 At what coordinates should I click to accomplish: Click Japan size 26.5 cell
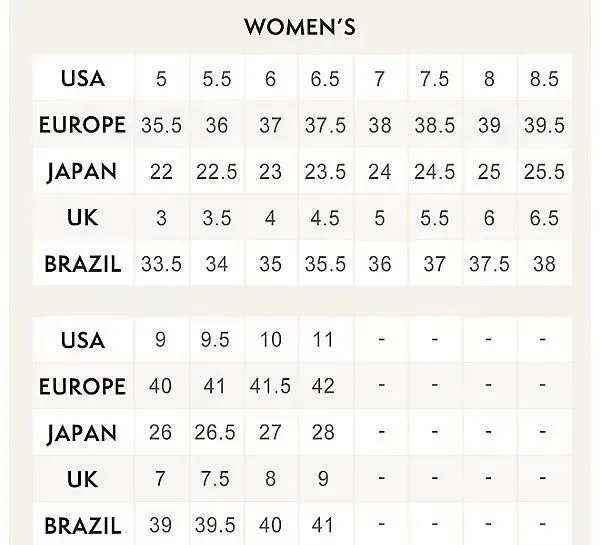[x=215, y=432]
